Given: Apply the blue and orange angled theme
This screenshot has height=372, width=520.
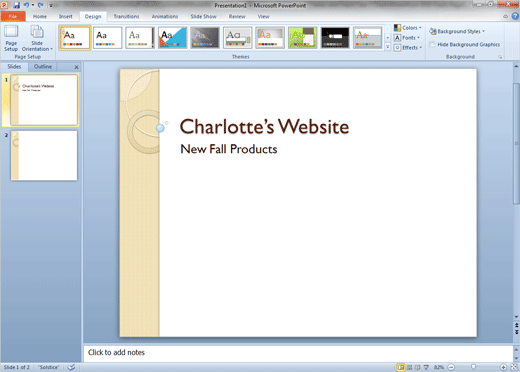Looking at the screenshot, I should click(173, 38).
